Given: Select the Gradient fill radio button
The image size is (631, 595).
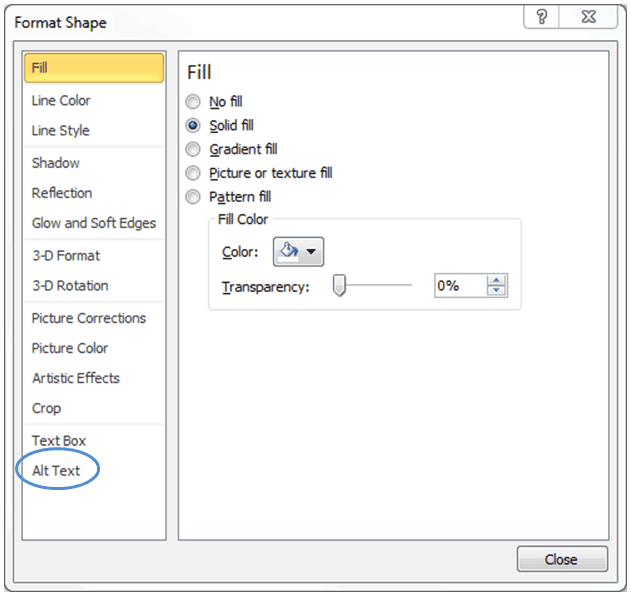Looking at the screenshot, I should [193, 149].
